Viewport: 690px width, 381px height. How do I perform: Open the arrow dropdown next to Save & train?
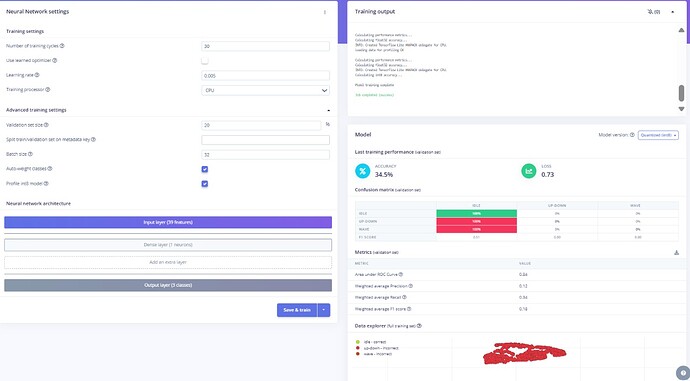coord(324,310)
